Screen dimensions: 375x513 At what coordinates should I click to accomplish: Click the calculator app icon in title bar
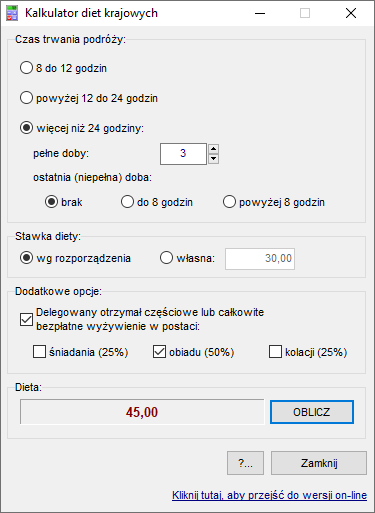tap(12, 13)
